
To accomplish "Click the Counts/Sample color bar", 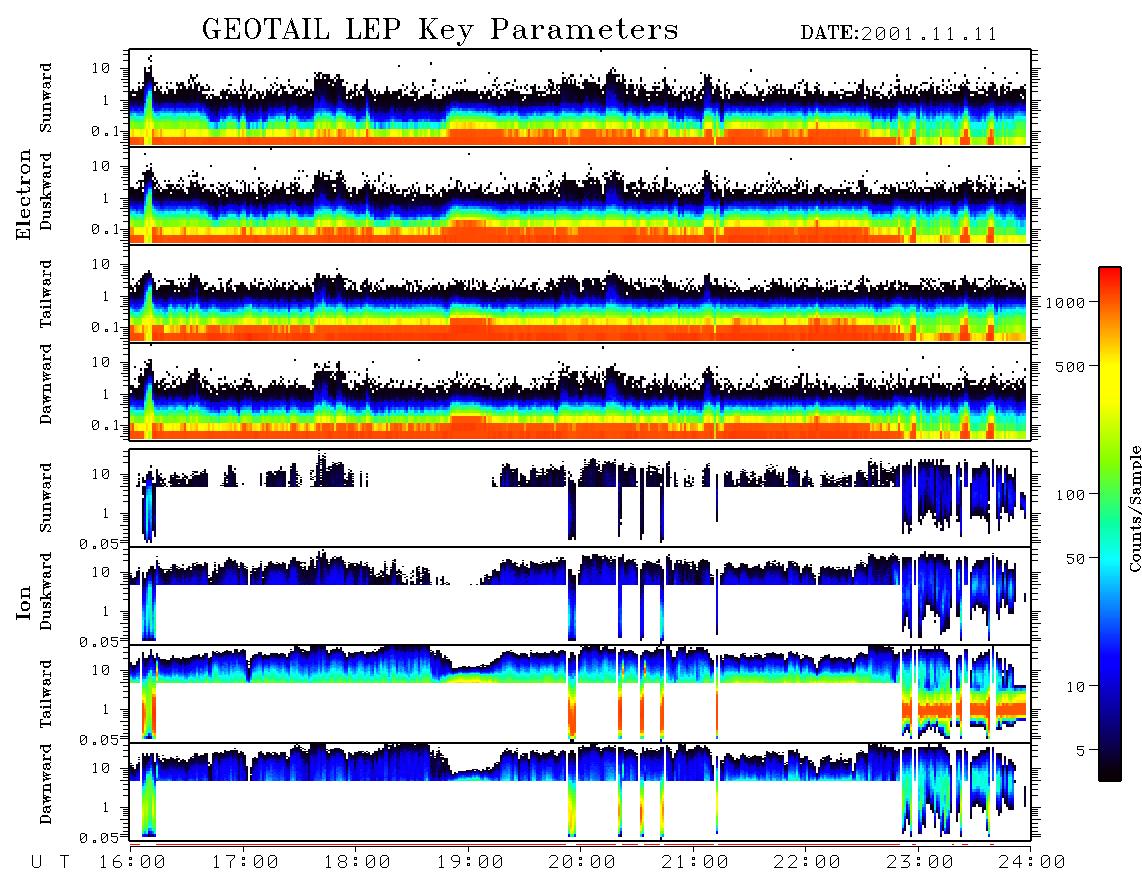I will [x=1110, y=524].
